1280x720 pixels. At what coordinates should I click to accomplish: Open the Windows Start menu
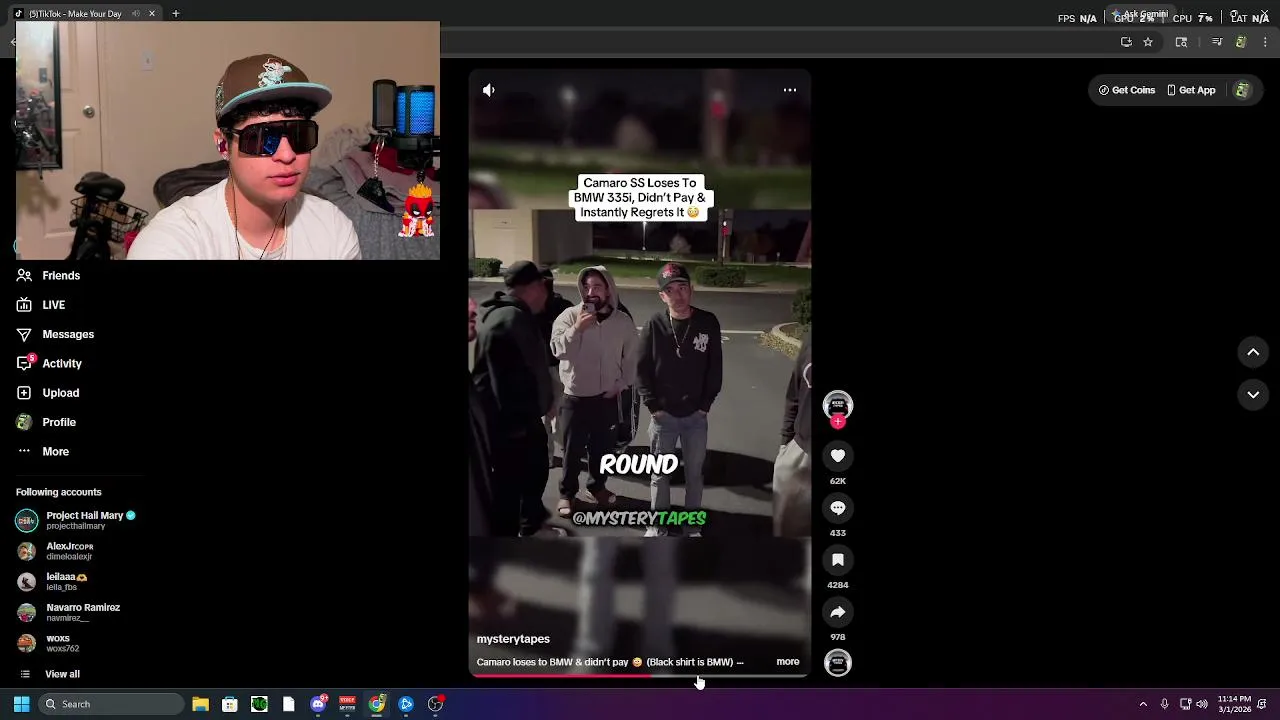click(21, 704)
